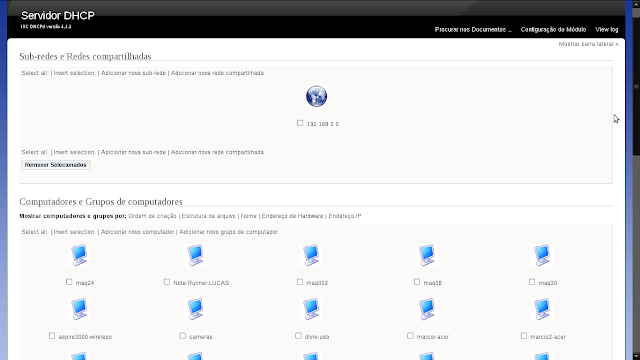Click Remover Selecionados button
Viewport: 640px width, 360px height.
[56, 165]
